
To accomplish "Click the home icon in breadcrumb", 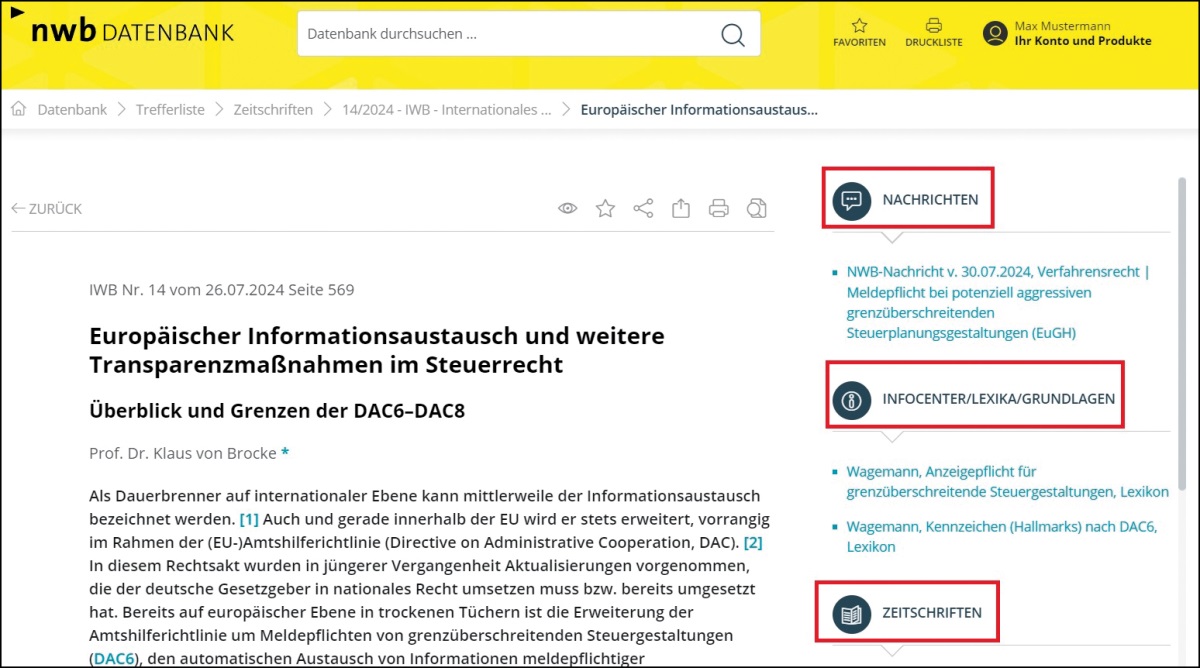I will point(19,109).
